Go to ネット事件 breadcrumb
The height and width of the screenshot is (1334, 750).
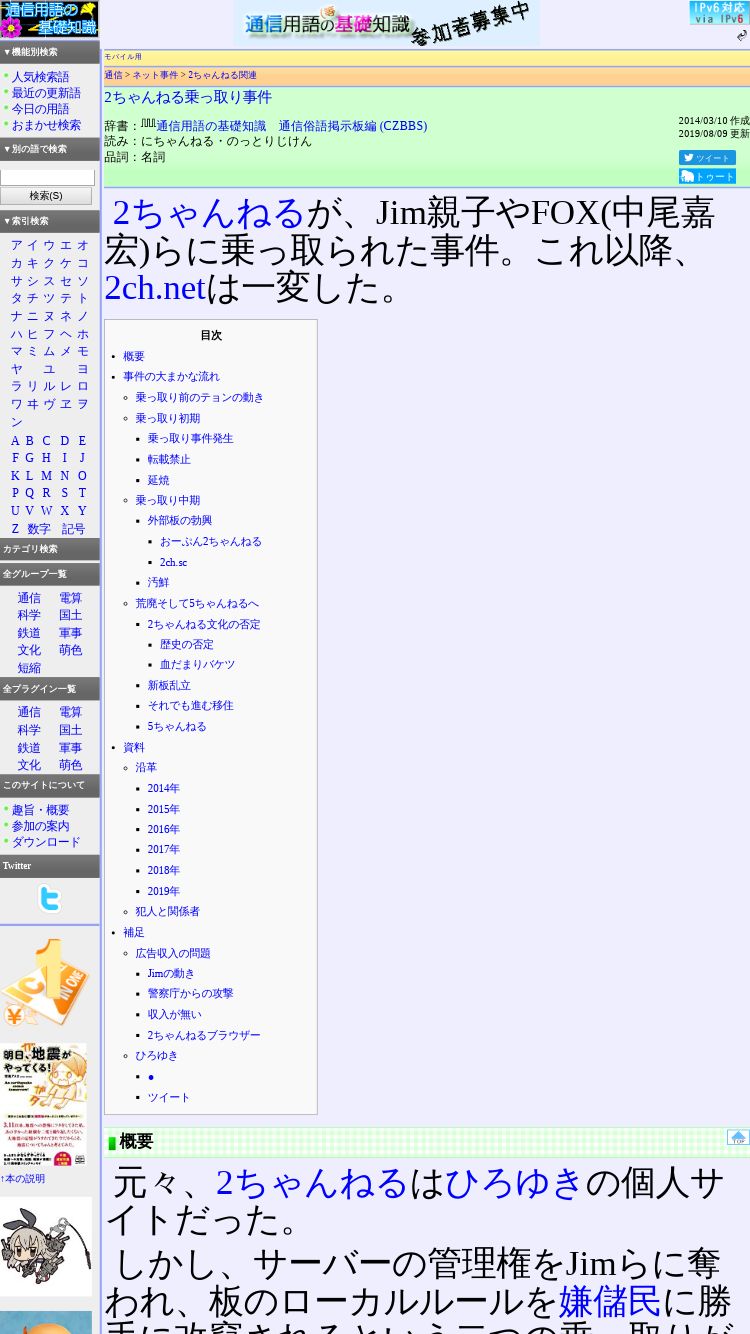(155, 75)
